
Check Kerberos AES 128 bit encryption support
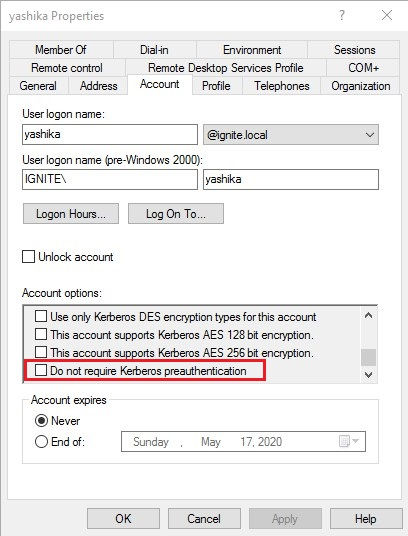[41, 334]
